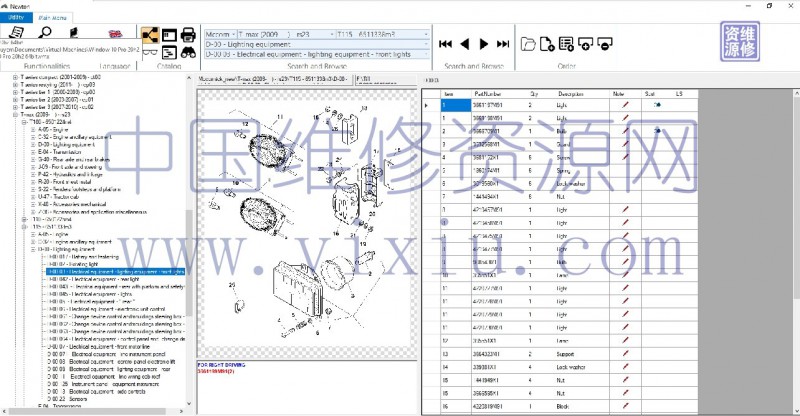
Task: Jump to the first record
Action: pos(445,44)
